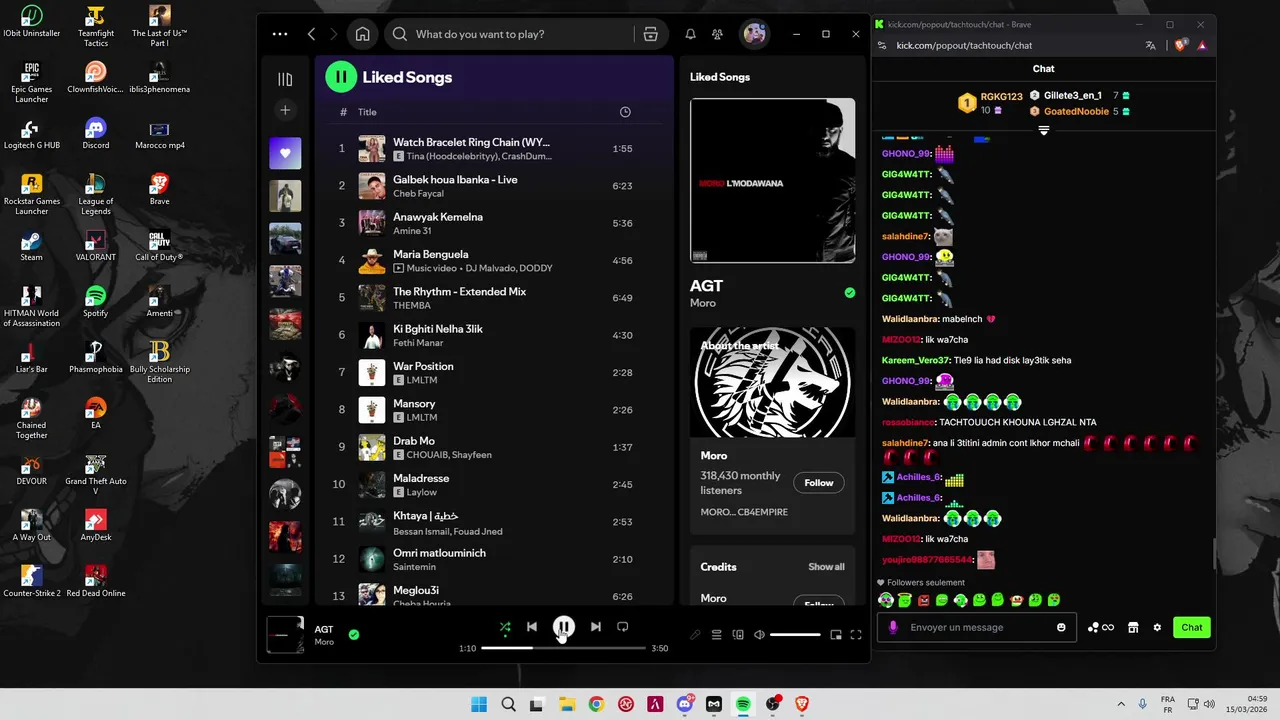Viewport: 1280px width, 720px height.
Task: Open Spotify three-dots main menu
Action: pos(280,34)
